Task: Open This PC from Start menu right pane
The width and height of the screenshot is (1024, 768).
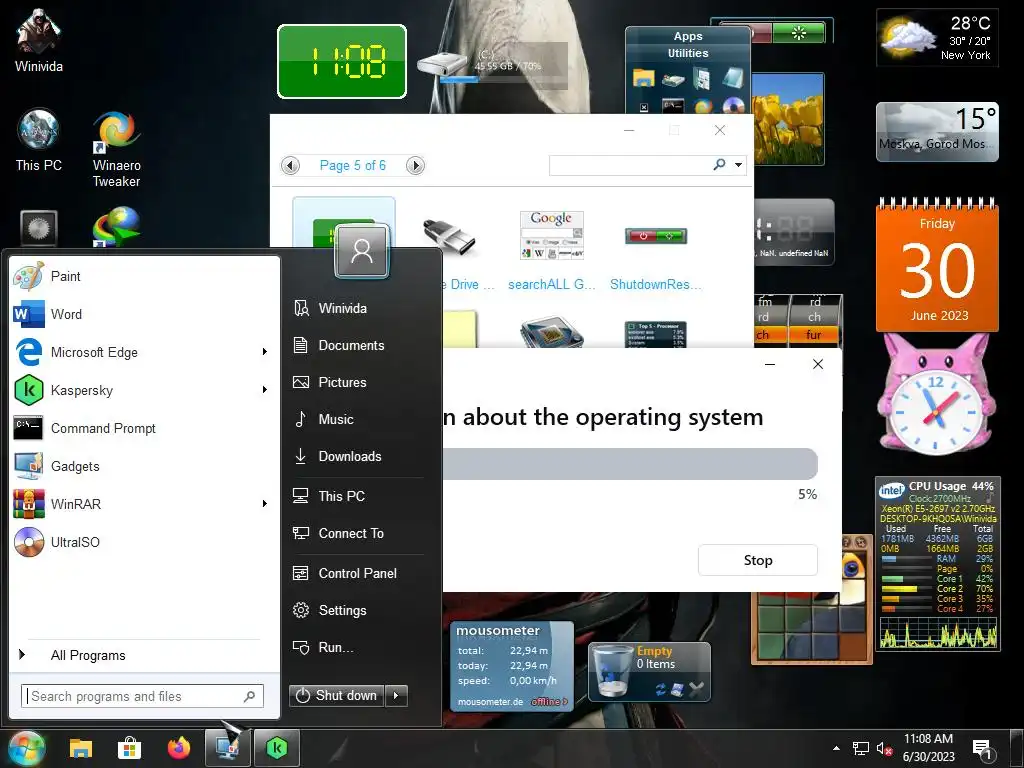Action: [x=341, y=496]
